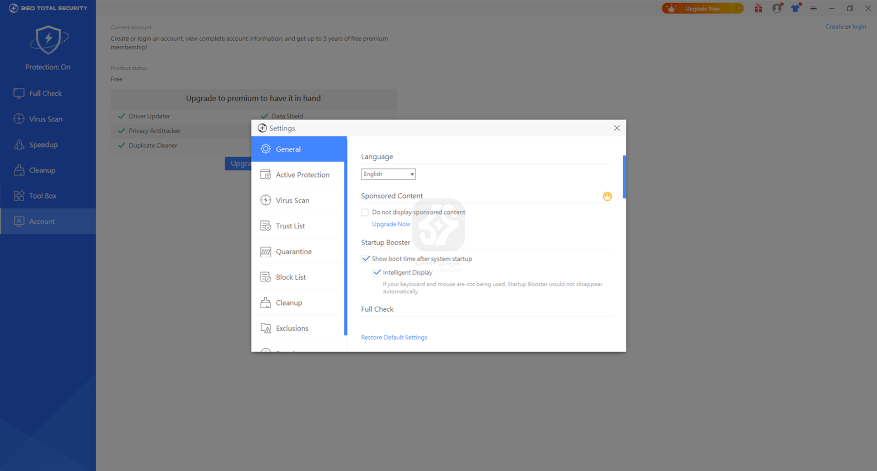The height and width of the screenshot is (471, 877).
Task: Open Active Protection settings tab
Action: coord(298,175)
